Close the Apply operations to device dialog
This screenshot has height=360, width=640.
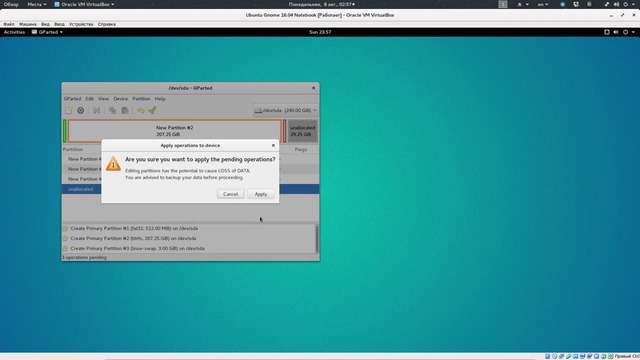tap(273, 145)
